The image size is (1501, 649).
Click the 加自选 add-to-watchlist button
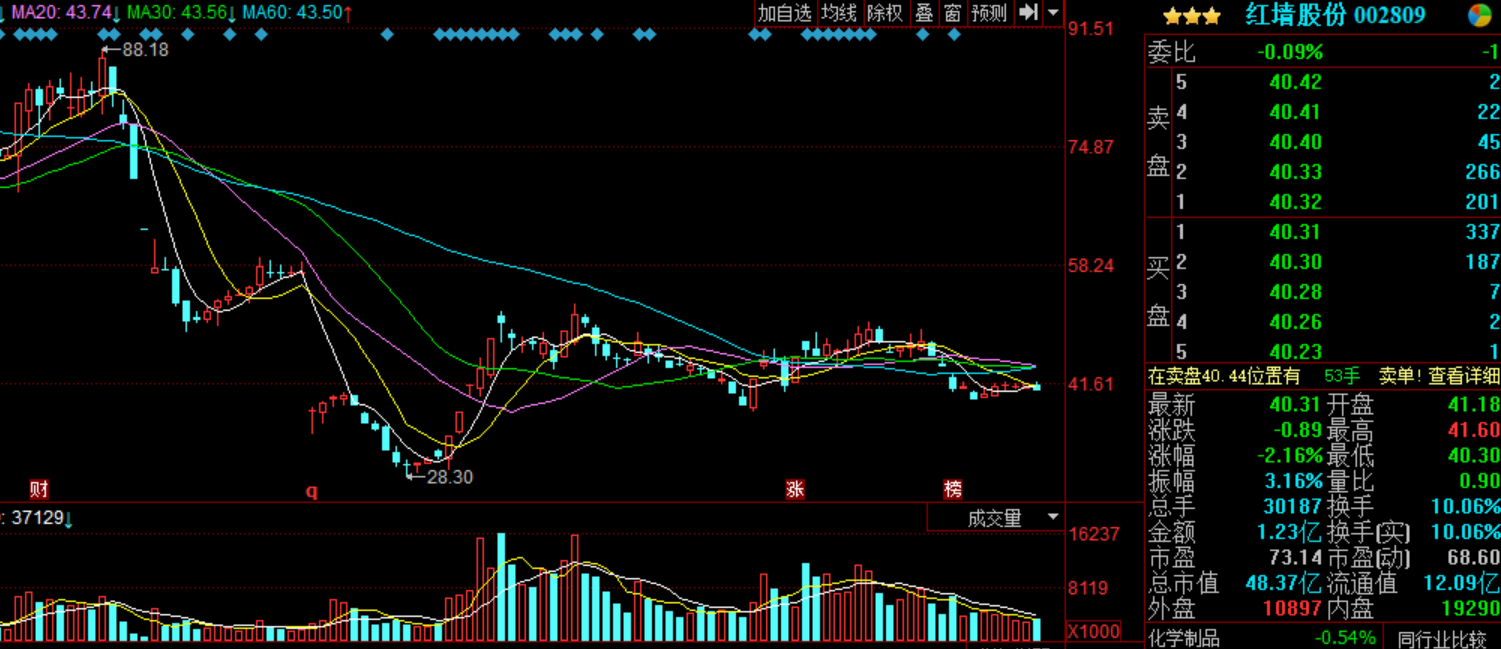(785, 13)
